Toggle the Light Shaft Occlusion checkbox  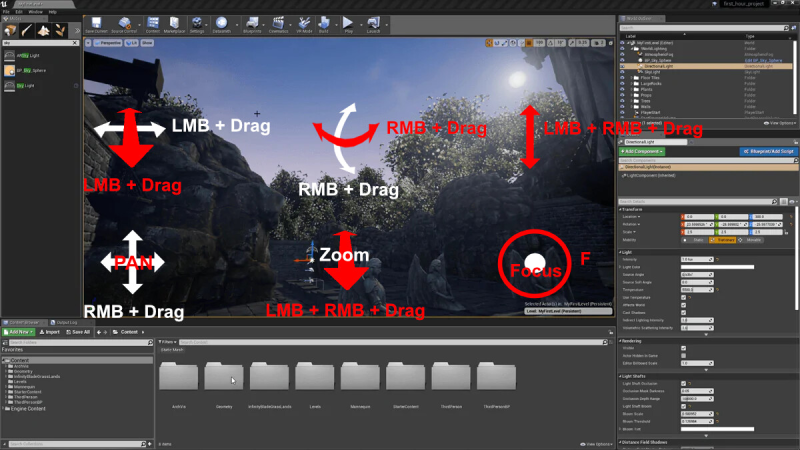[x=683, y=384]
